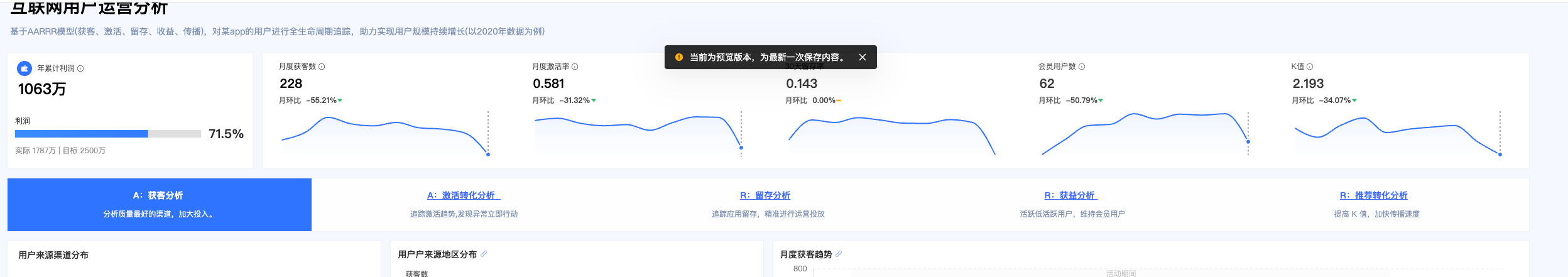This screenshot has height=277, width=1568.
Task: Open the R: 留存分析 link
Action: click(x=765, y=195)
